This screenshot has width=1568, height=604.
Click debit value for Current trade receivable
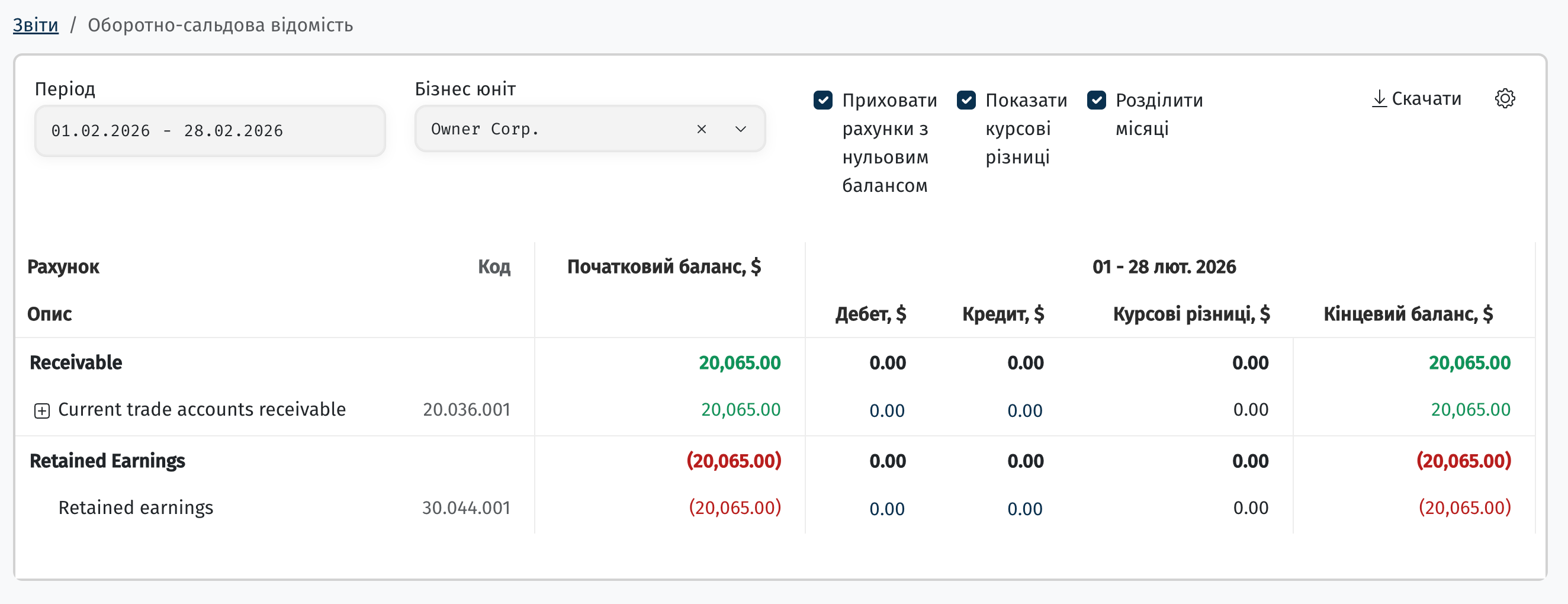tap(887, 411)
